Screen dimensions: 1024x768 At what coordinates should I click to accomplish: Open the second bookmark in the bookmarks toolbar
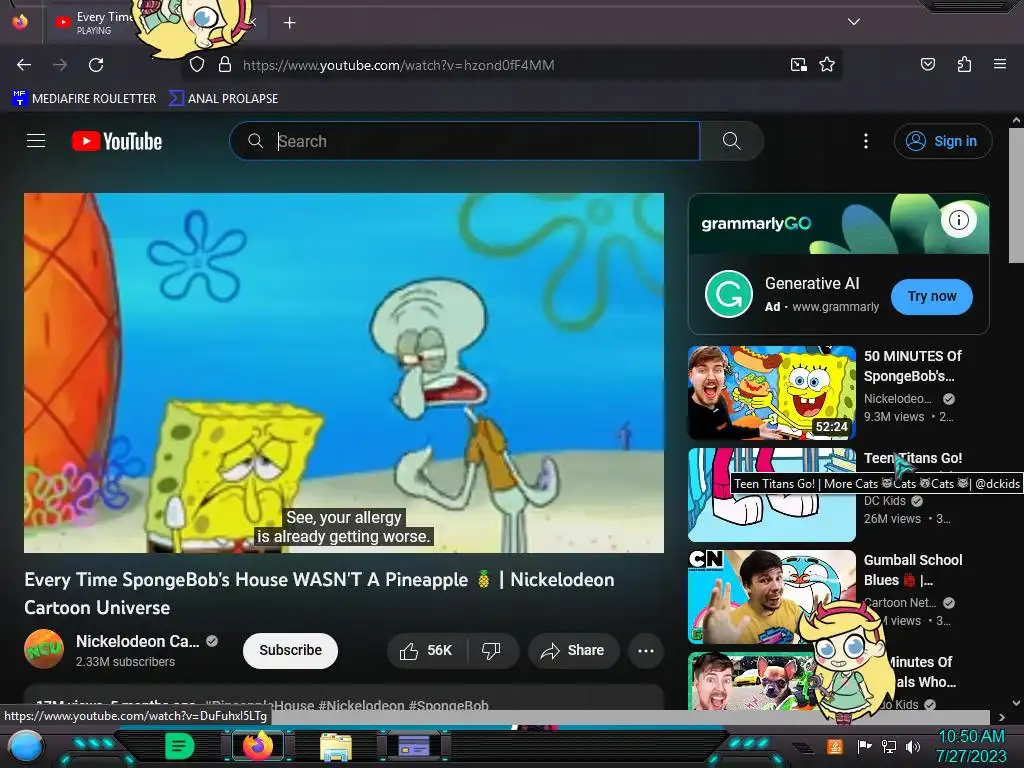click(x=223, y=99)
